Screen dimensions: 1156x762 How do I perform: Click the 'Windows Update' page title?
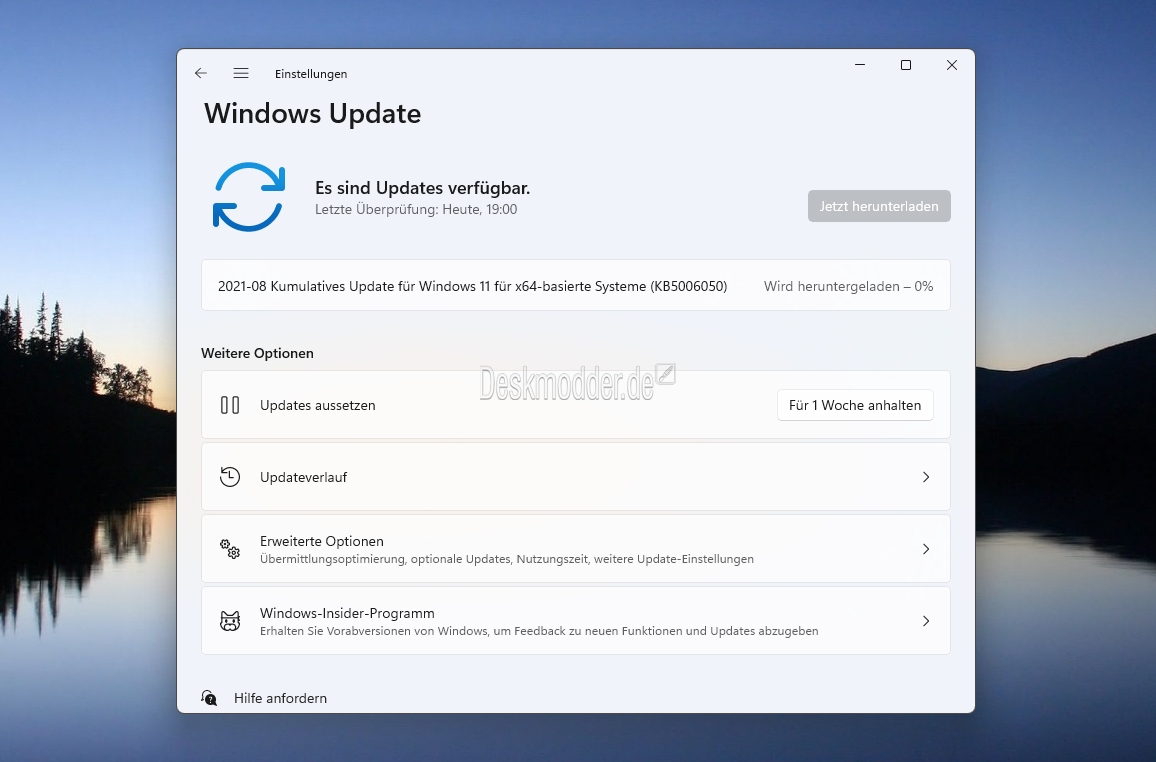pyautogui.click(x=313, y=113)
